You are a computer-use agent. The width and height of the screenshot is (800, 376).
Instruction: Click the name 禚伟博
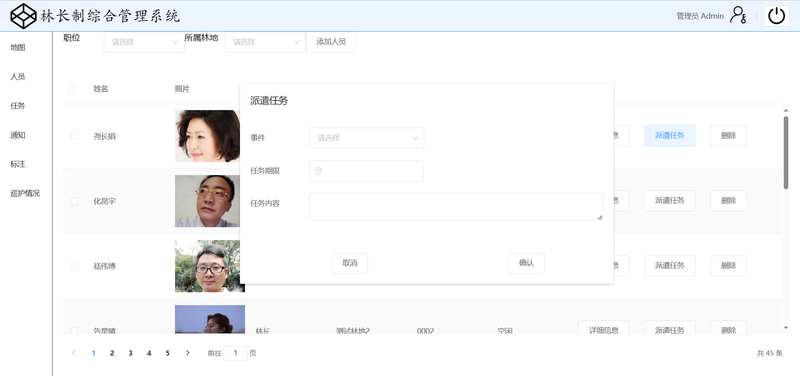pyautogui.click(x=104, y=266)
